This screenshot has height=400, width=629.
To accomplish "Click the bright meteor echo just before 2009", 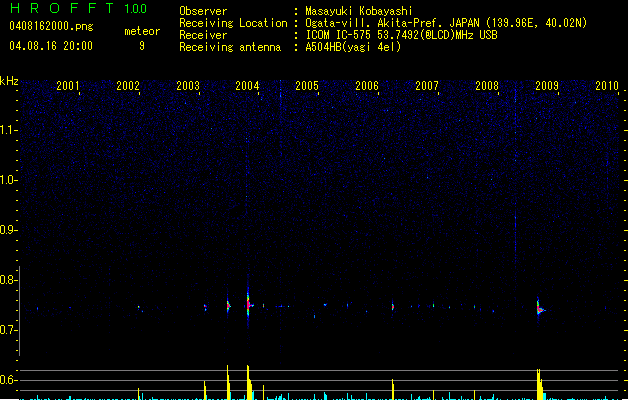I will click(x=540, y=308).
